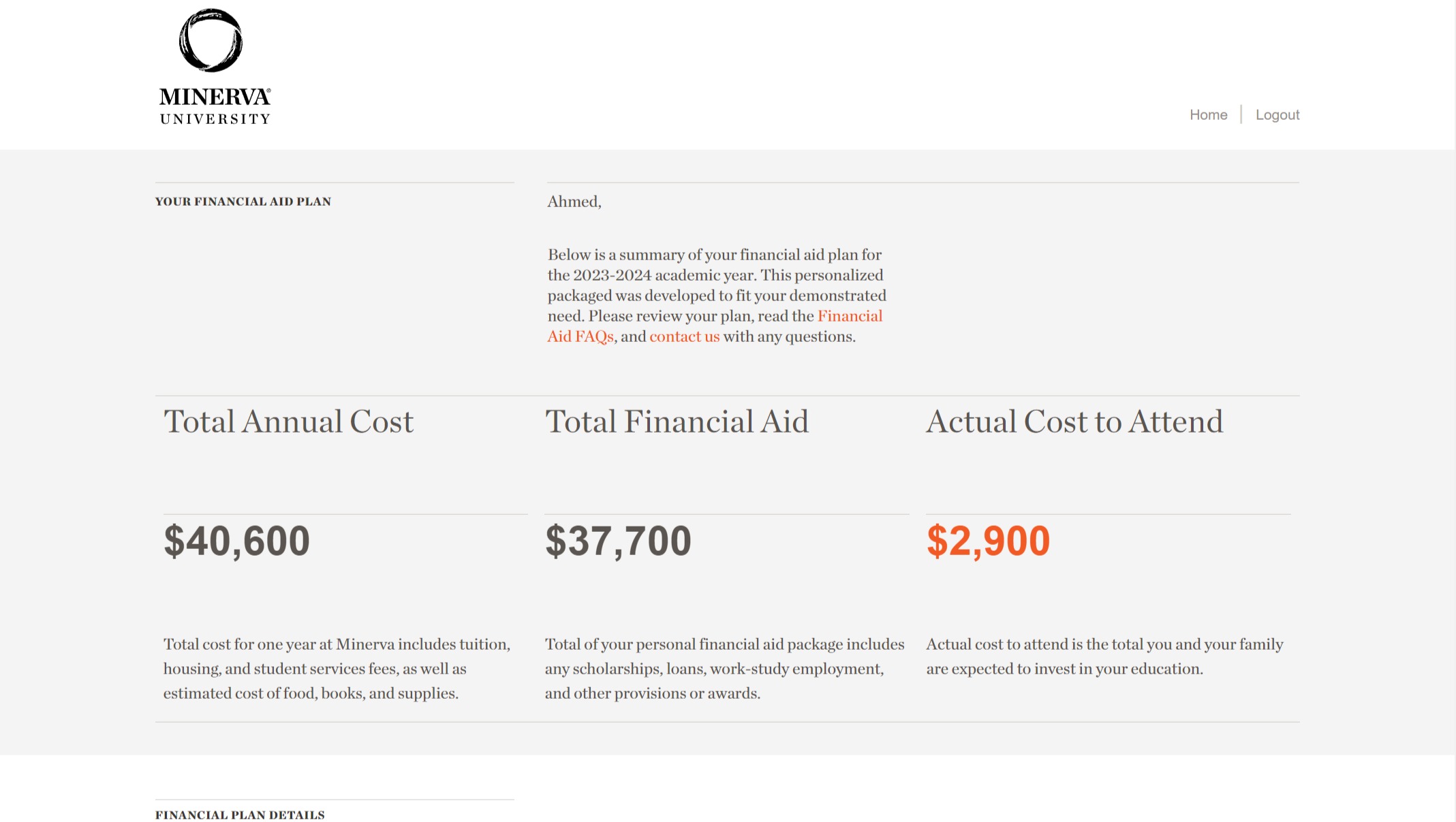The width and height of the screenshot is (1456, 822).
Task: Select the 'Total Annual Cost' heading
Action: (x=288, y=422)
